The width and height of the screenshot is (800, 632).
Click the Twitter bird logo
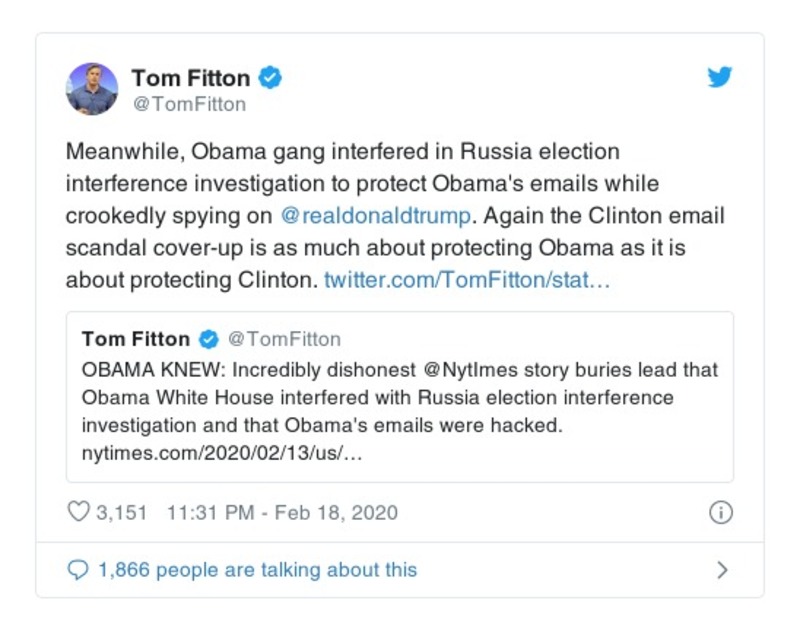720,77
